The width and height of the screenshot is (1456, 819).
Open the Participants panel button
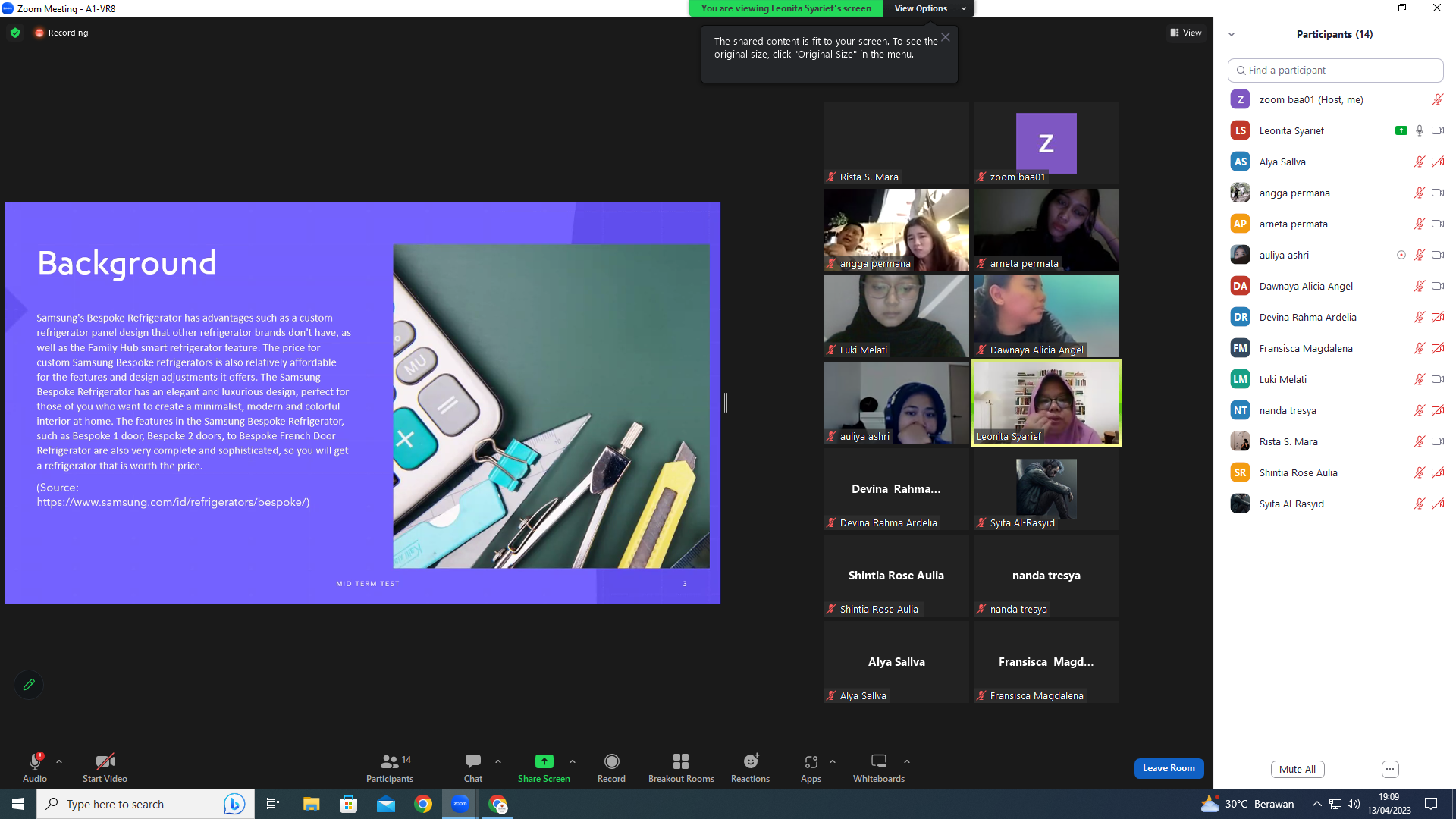coord(390,767)
